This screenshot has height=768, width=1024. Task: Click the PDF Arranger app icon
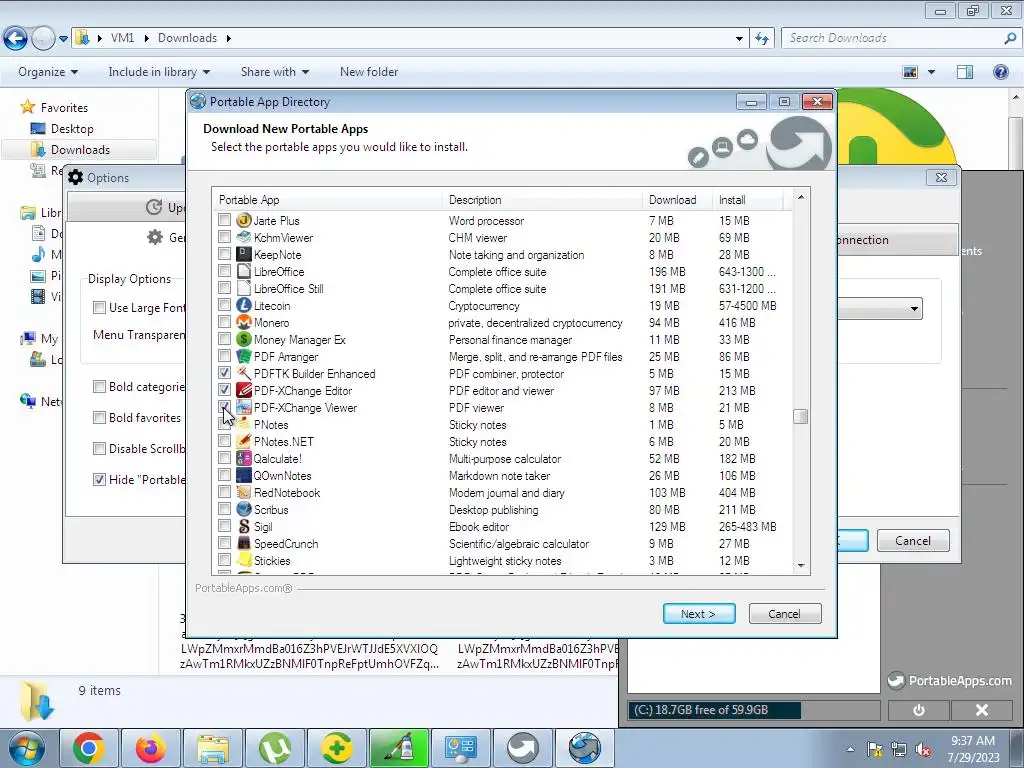click(x=244, y=357)
